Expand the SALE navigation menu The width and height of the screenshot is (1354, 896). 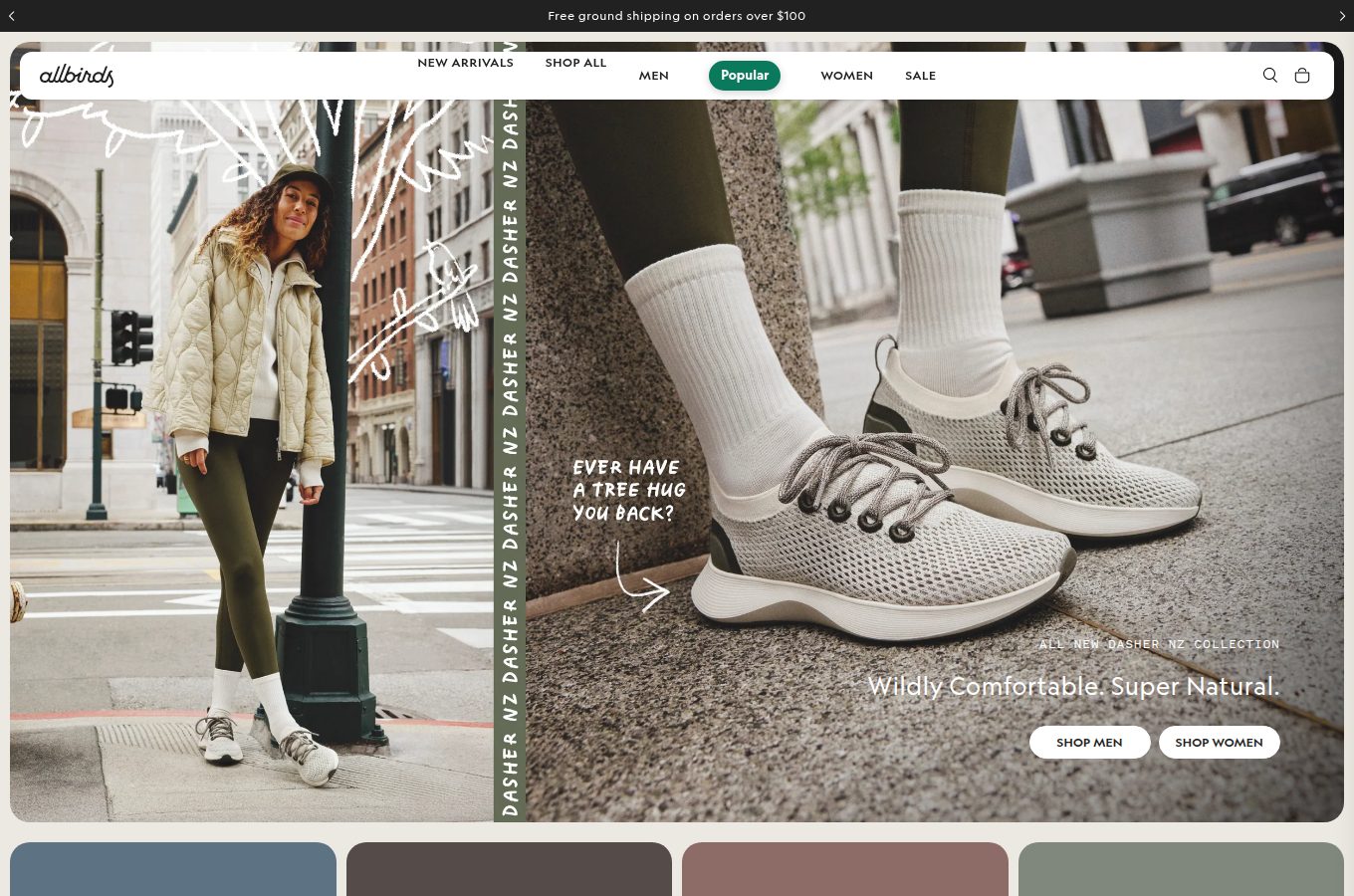(x=920, y=76)
